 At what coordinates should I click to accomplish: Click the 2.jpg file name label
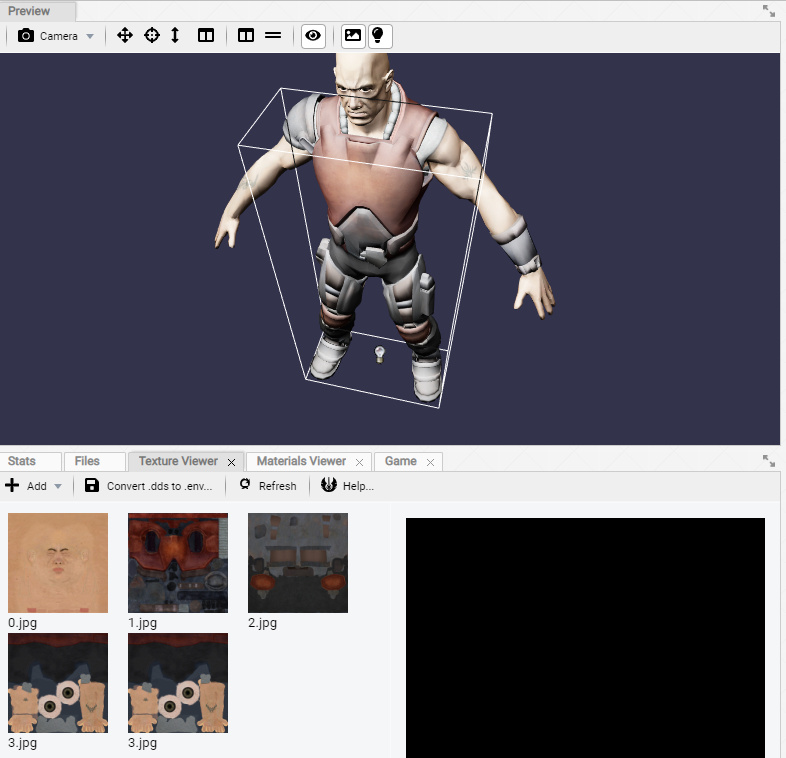263,623
